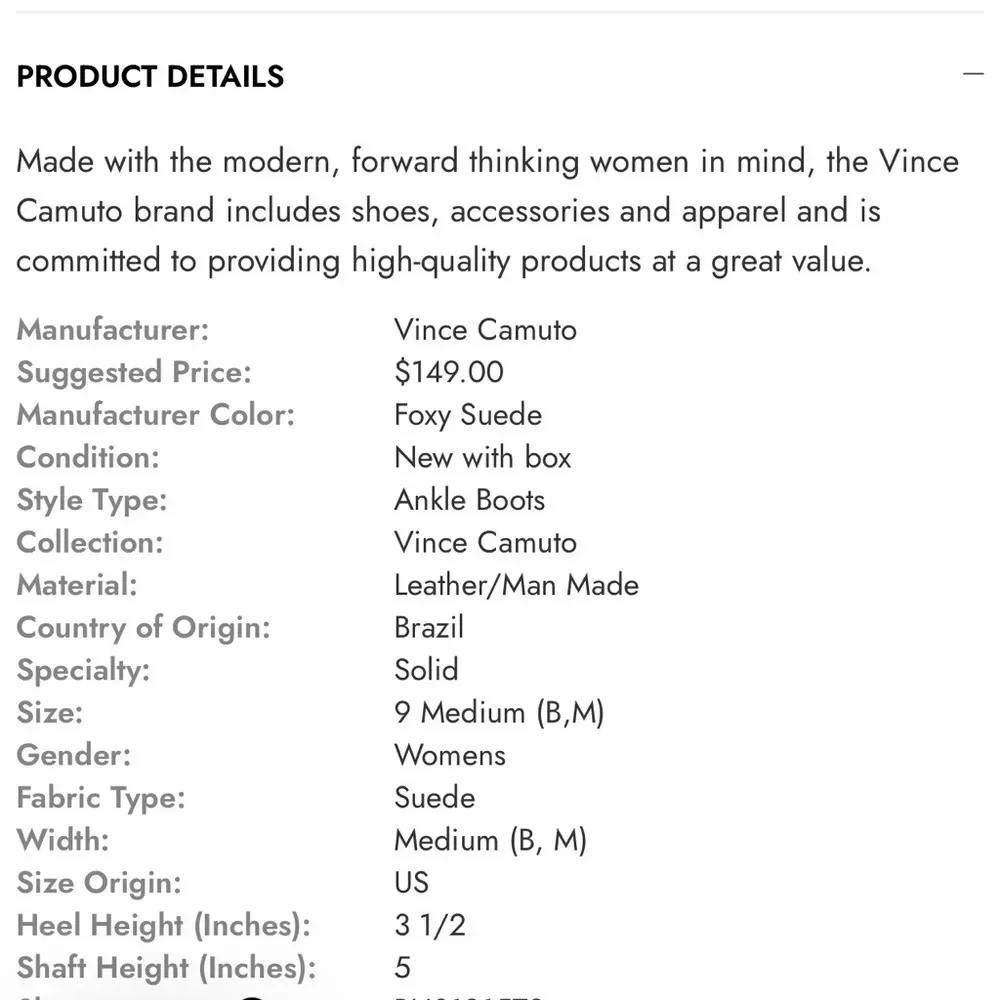Click the 9 Medium (B,M) size value
This screenshot has height=1000, width=1000.
pyautogui.click(x=499, y=712)
